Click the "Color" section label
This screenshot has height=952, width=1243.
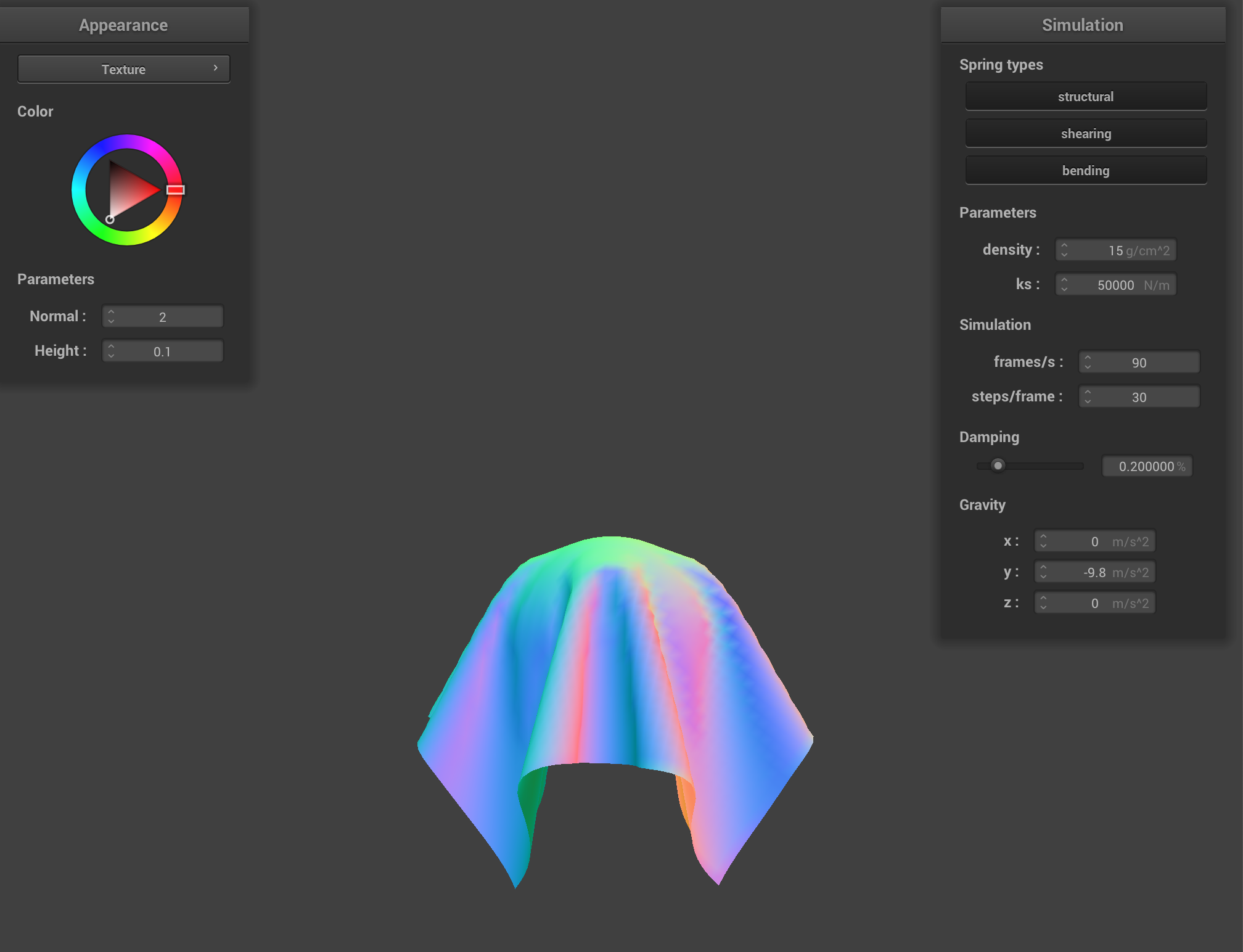pos(35,112)
